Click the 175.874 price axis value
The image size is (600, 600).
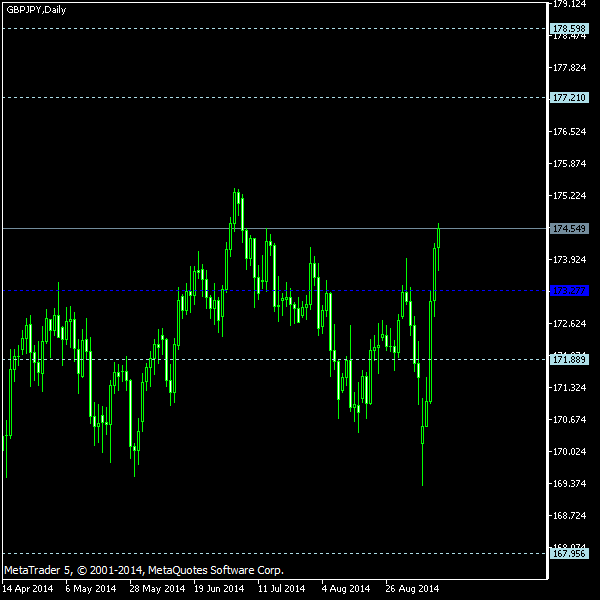[x=569, y=164]
